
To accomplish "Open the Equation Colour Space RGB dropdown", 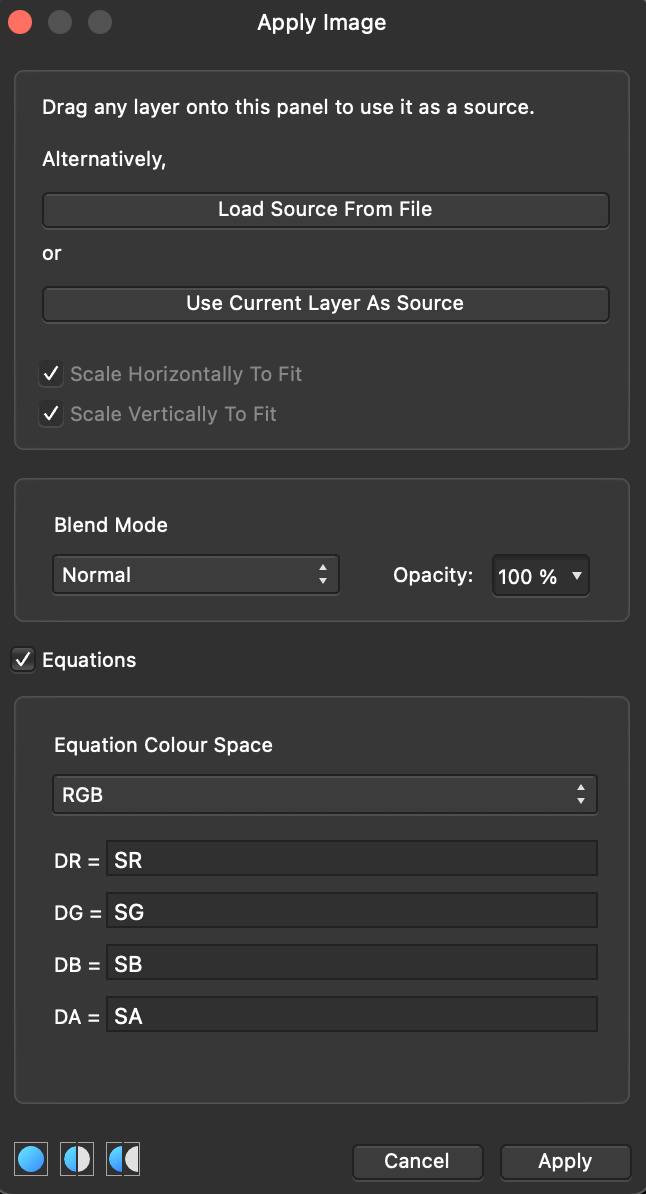I will pos(325,796).
